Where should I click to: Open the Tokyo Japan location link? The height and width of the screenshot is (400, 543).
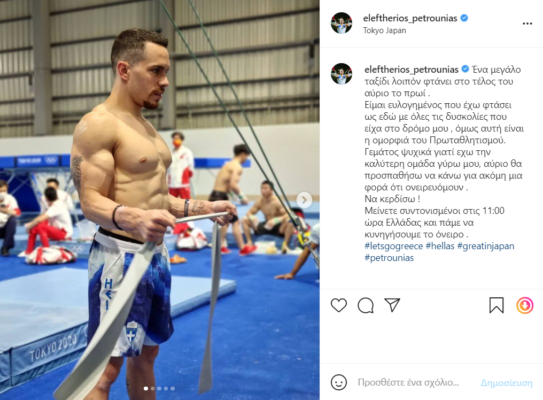384,30
